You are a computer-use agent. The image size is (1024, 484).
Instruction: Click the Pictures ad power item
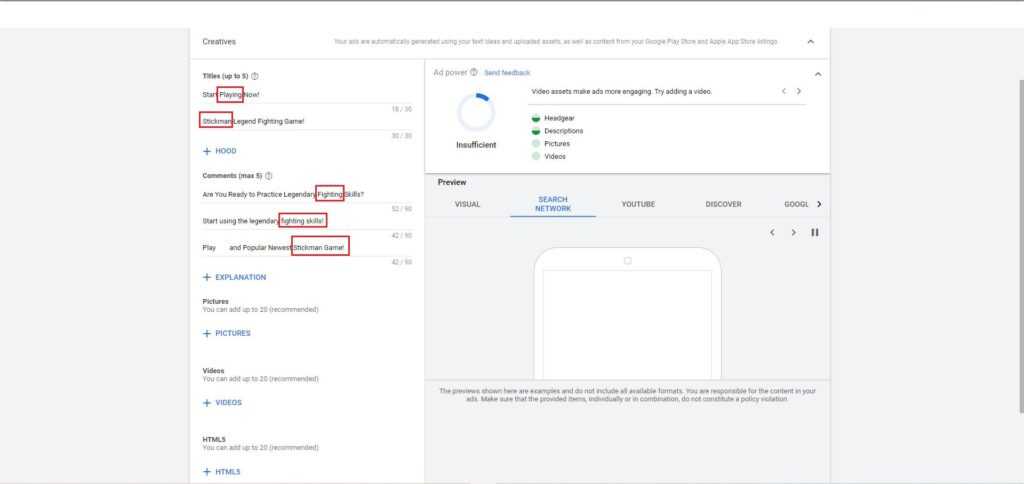click(551, 144)
